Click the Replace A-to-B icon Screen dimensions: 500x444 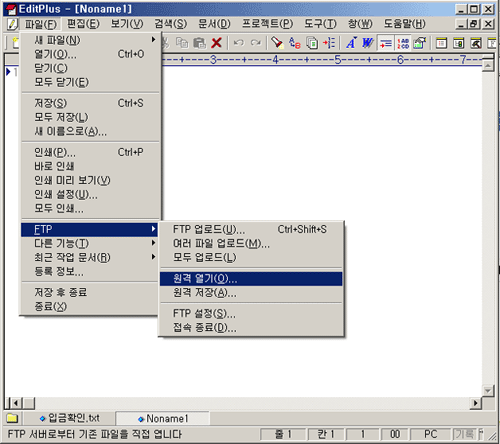pos(295,43)
